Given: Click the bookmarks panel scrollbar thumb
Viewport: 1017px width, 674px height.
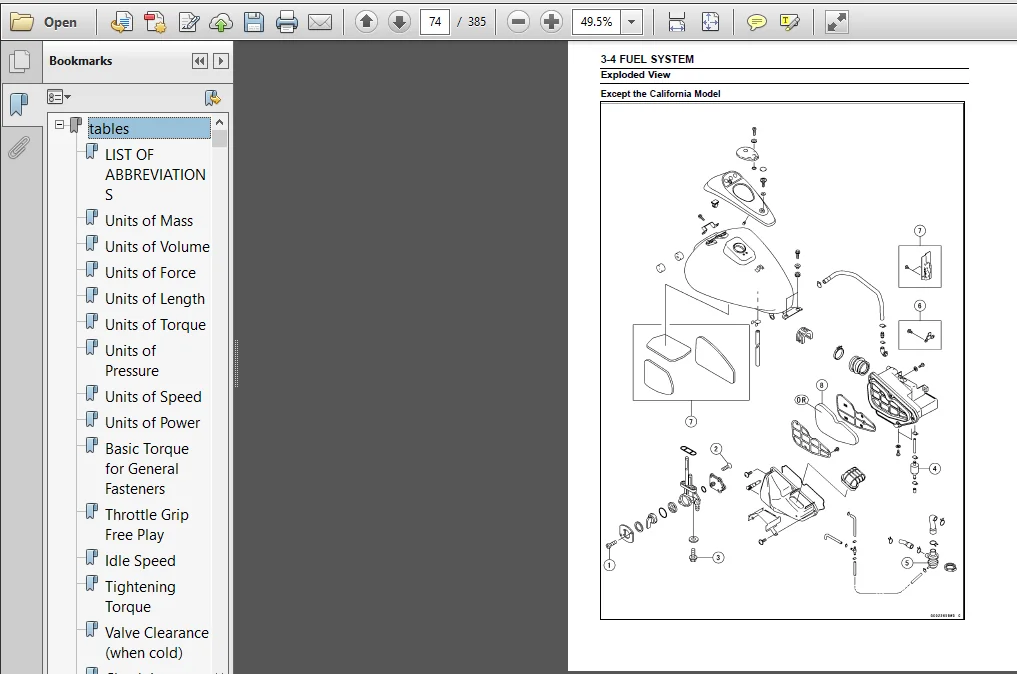Looking at the screenshot, I should [x=220, y=138].
